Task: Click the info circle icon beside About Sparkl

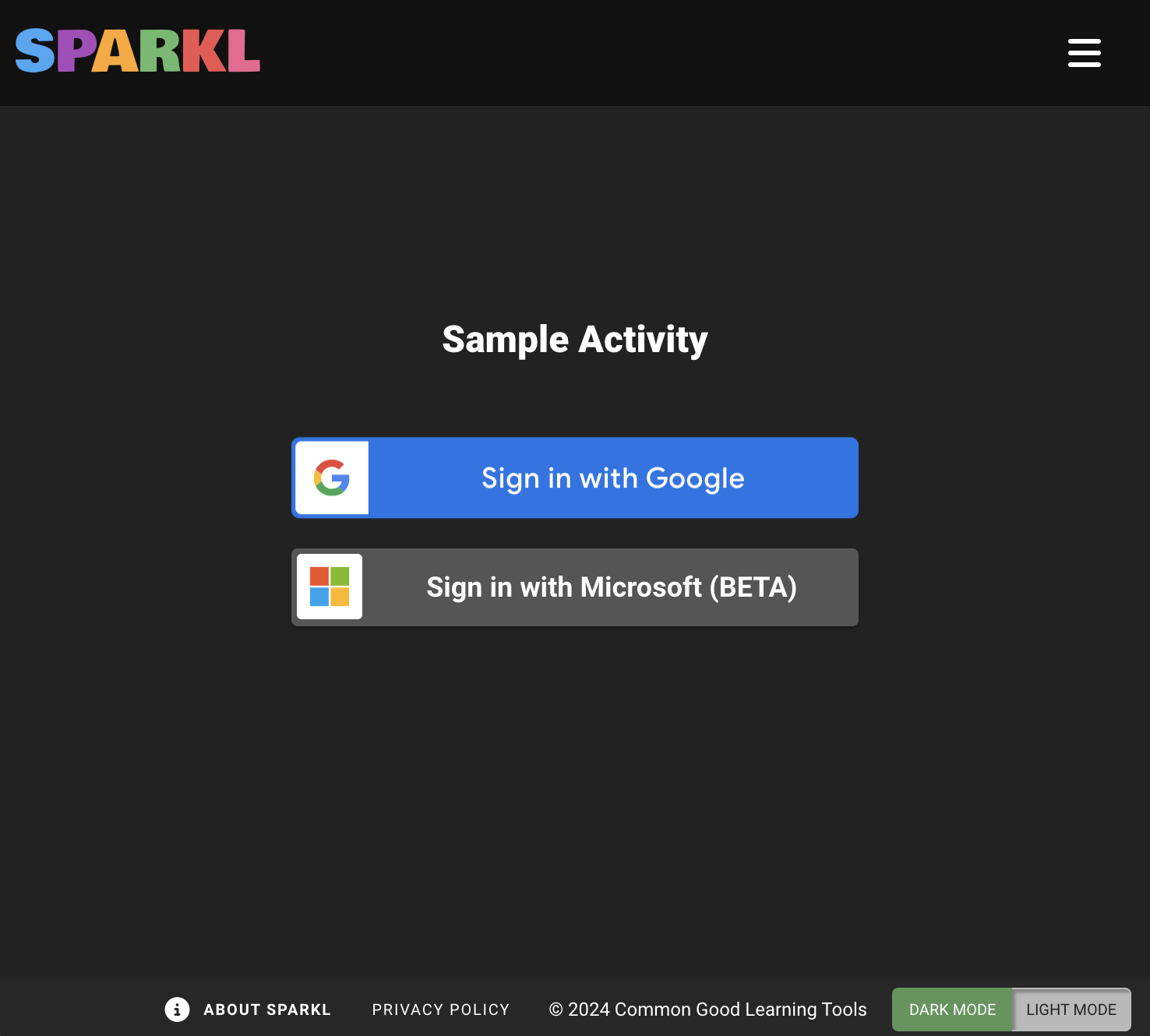Action: tap(177, 1010)
